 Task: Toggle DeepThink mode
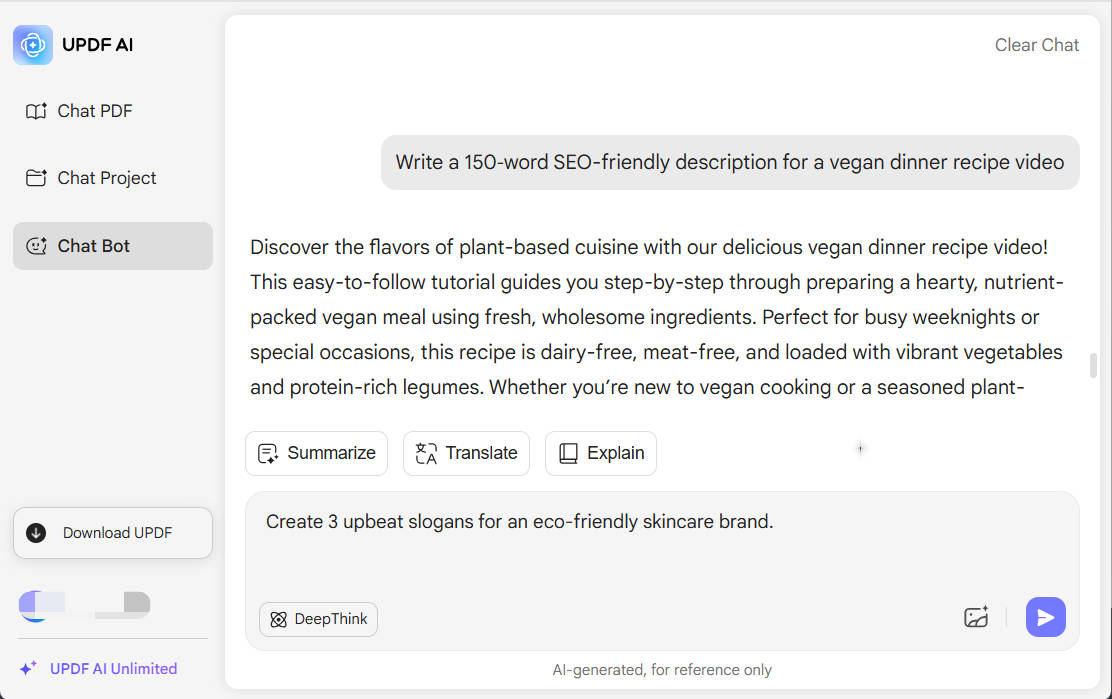318,619
